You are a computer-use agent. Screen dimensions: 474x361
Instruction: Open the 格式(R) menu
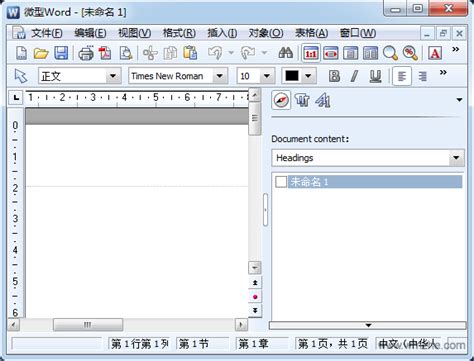pyautogui.click(x=179, y=33)
